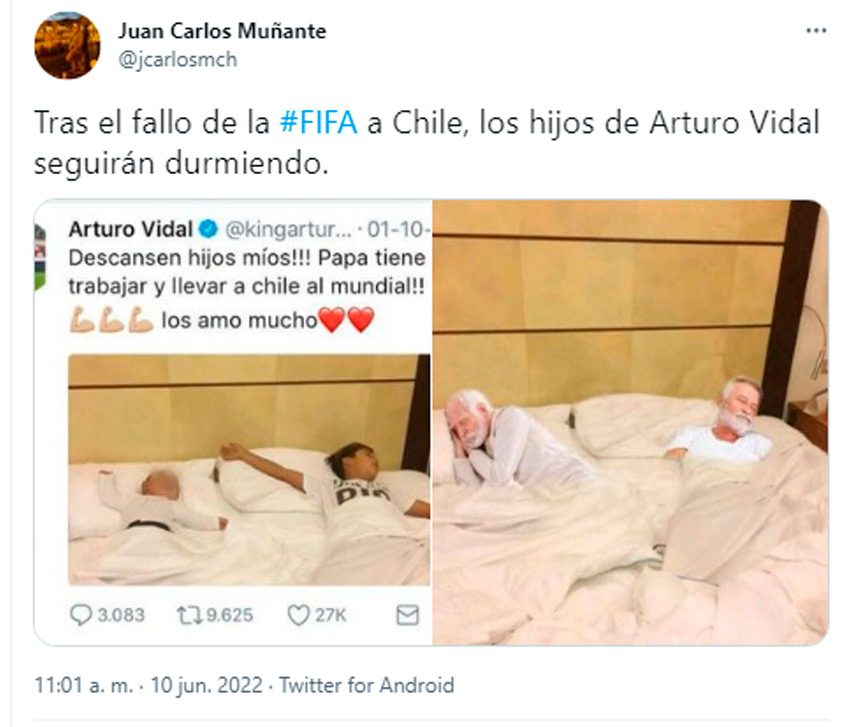The image size is (844, 727).
Task: Click the reply bubble icon with 3.083
Action: (x=81, y=615)
